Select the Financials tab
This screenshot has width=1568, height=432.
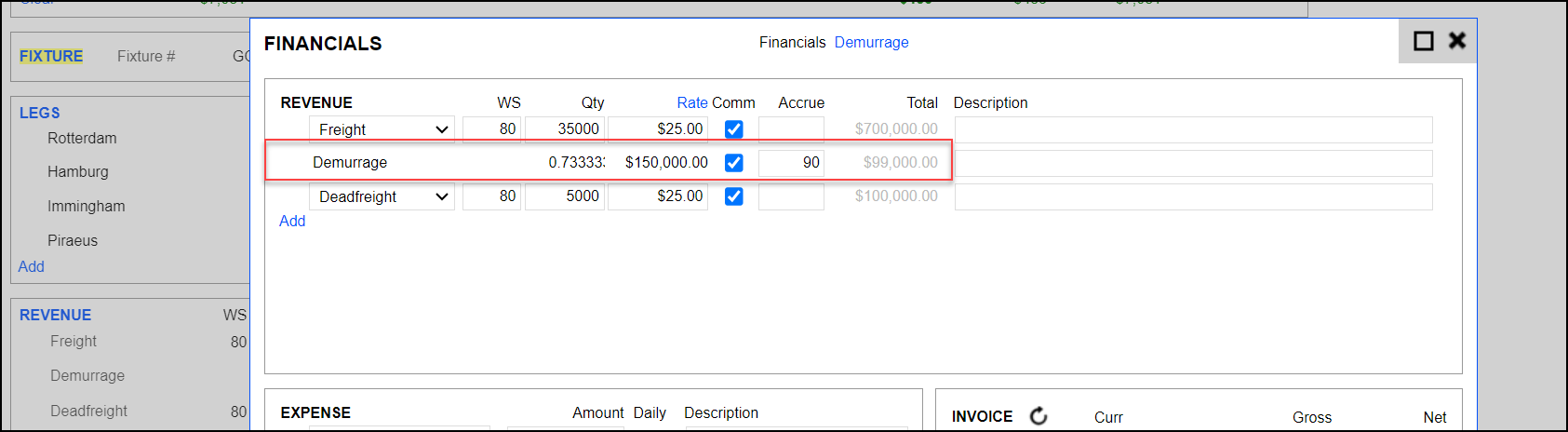point(792,42)
